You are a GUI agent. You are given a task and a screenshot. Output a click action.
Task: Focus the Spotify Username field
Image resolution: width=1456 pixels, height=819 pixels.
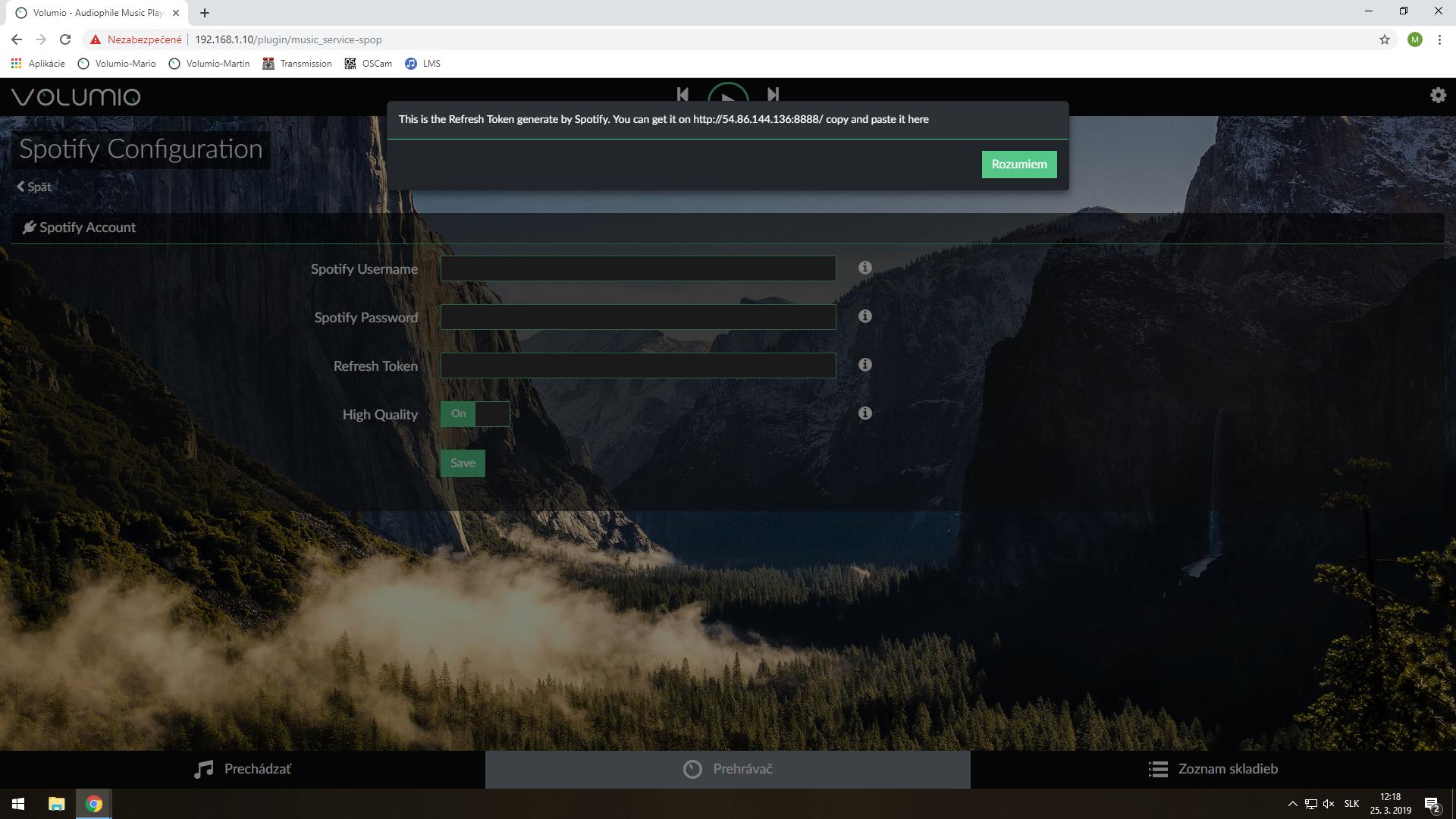click(638, 268)
